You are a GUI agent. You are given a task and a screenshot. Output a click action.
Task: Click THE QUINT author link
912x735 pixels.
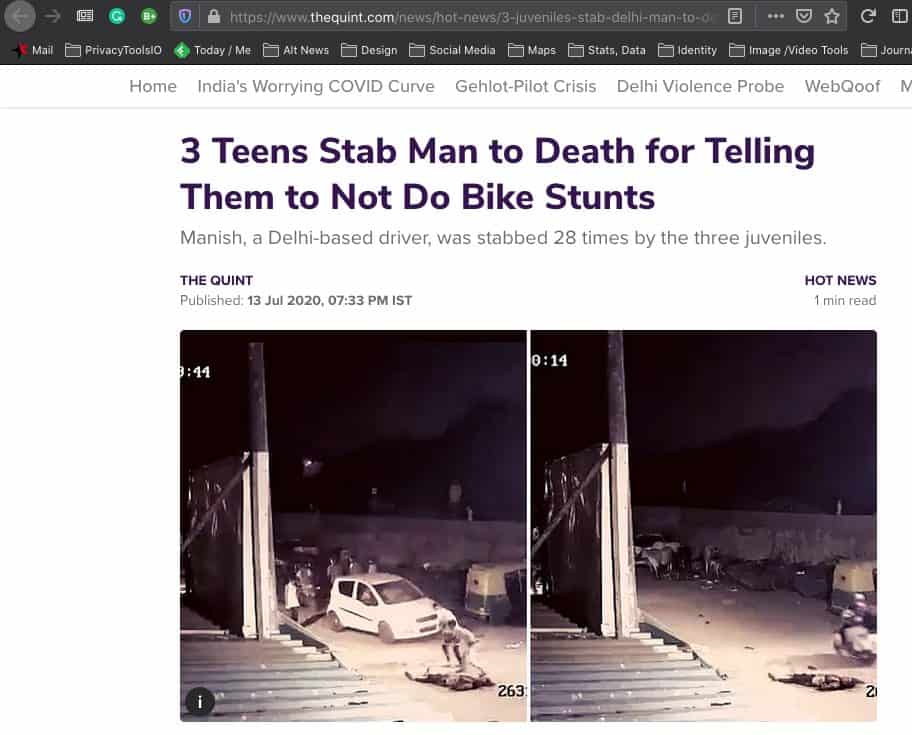216,280
